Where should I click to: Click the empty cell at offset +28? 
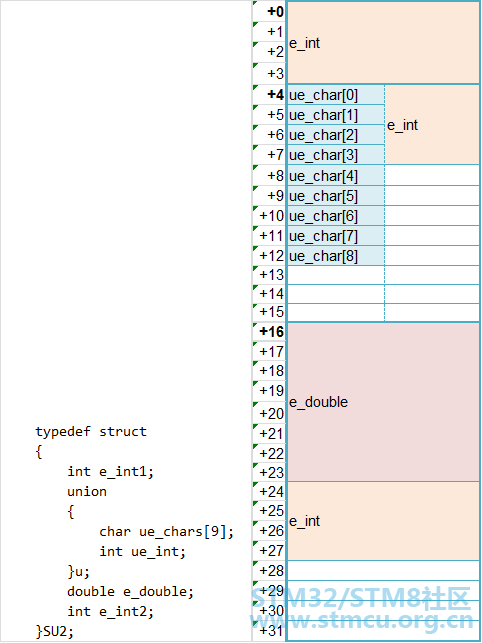(383, 570)
